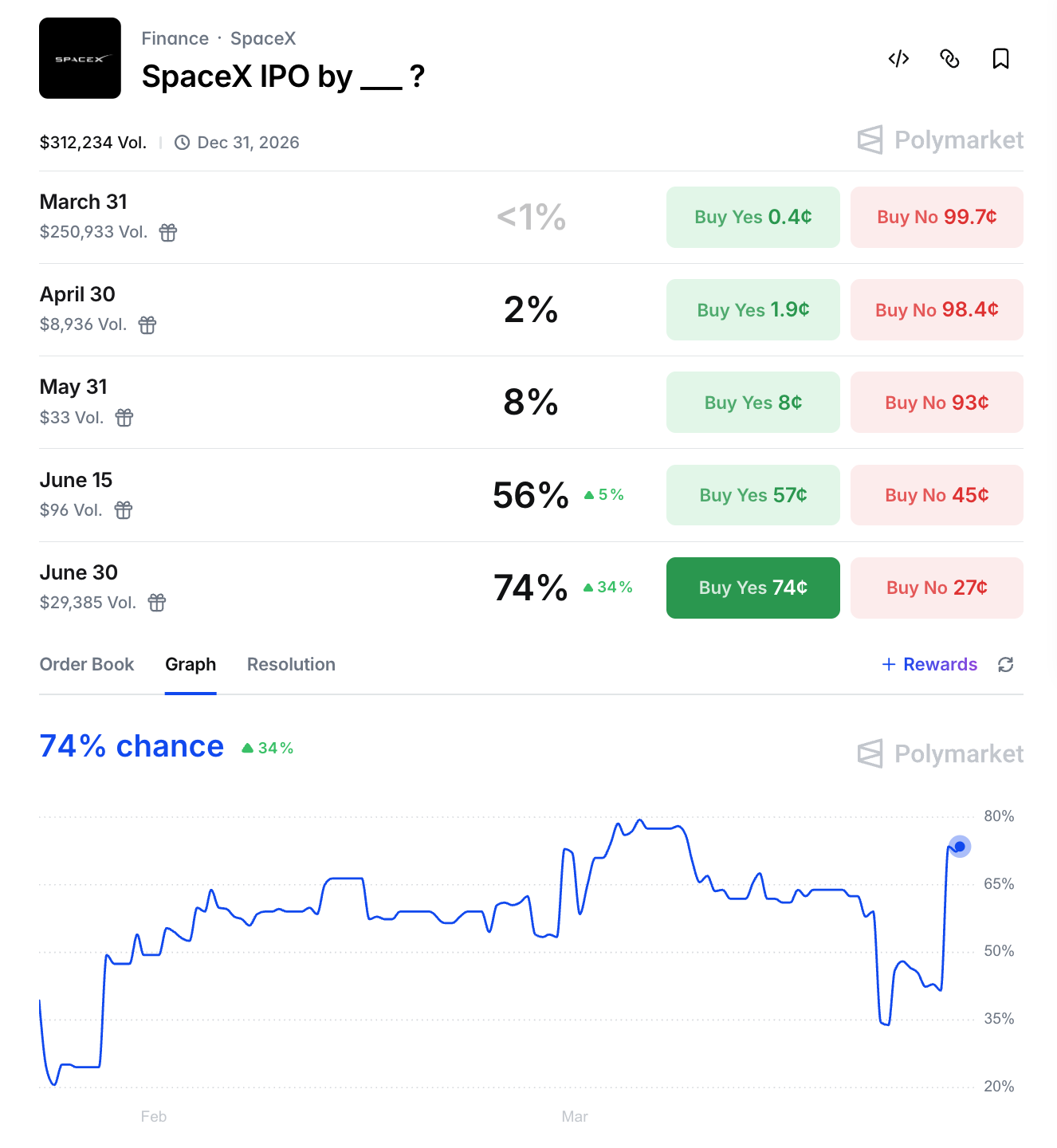This screenshot has width=1057, height=1148.
Task: Click the rewards gift icon for March 31
Action: click(168, 233)
